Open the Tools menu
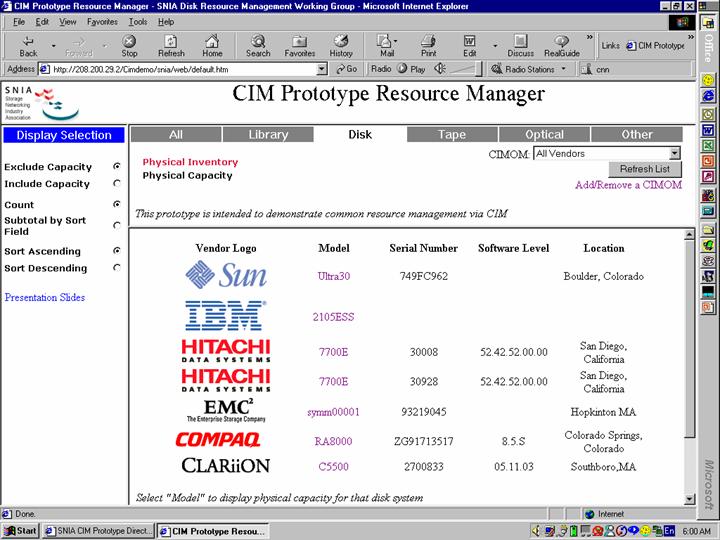Viewport: 720px width, 540px height. [x=138, y=22]
